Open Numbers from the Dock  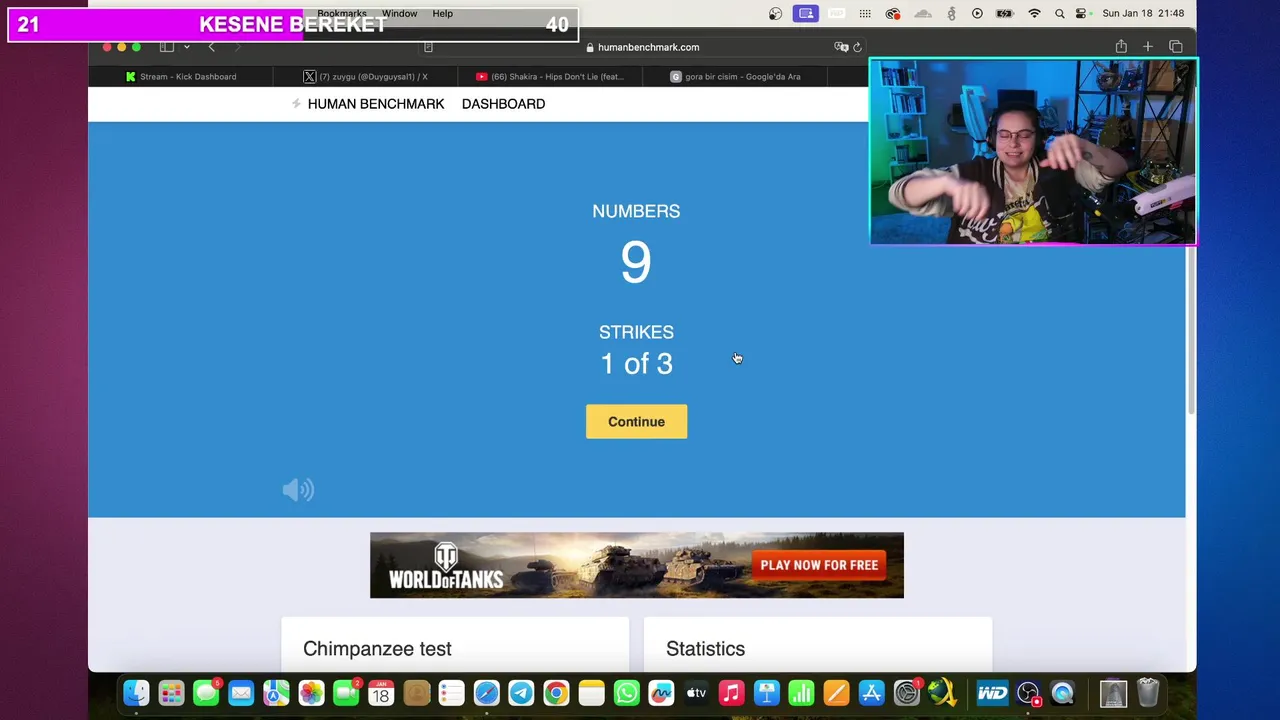tap(801, 692)
